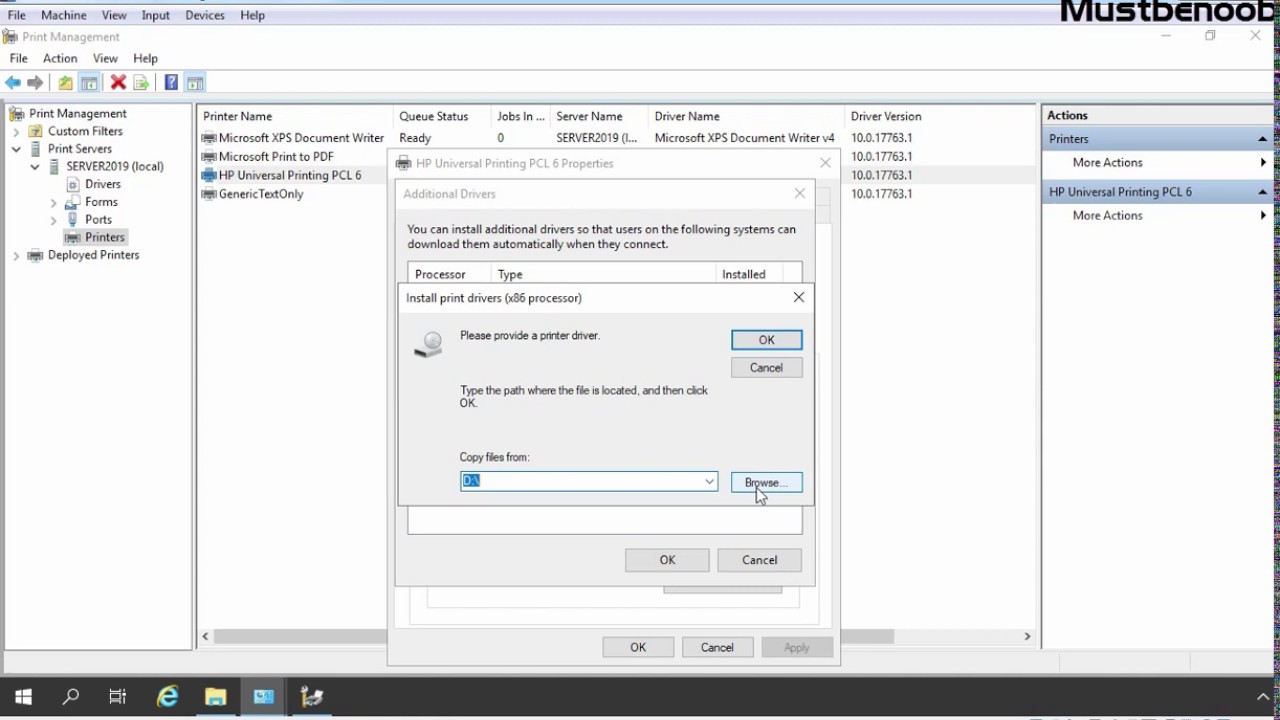The height and width of the screenshot is (720, 1280).
Task: Expand the Ports tree node
Action: click(x=54, y=220)
